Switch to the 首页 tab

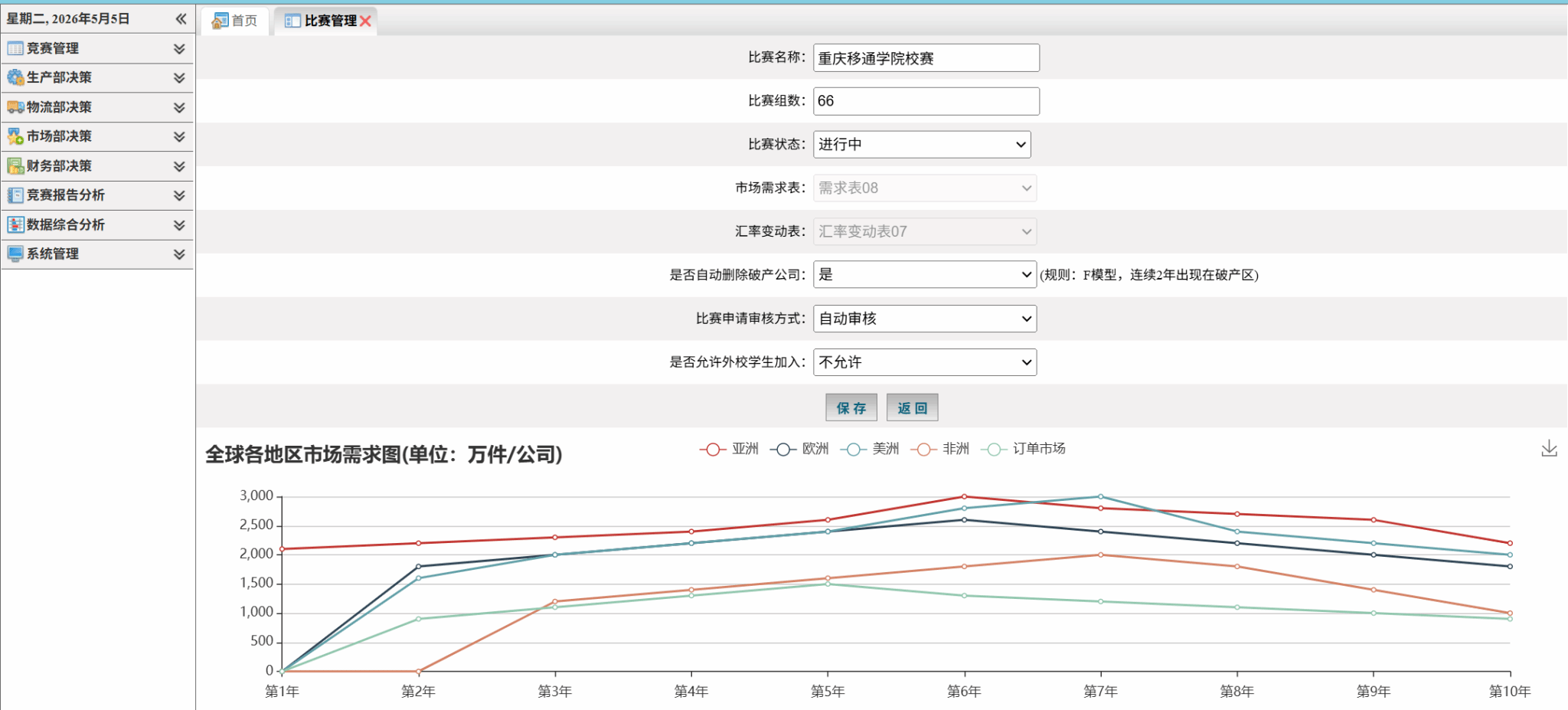click(235, 21)
